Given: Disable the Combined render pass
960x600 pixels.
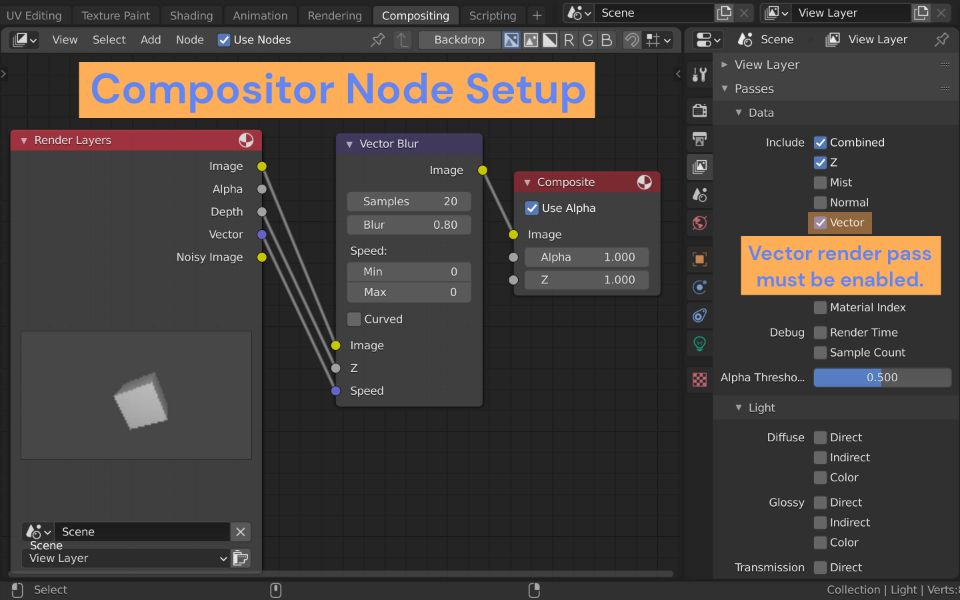Looking at the screenshot, I should pos(822,142).
